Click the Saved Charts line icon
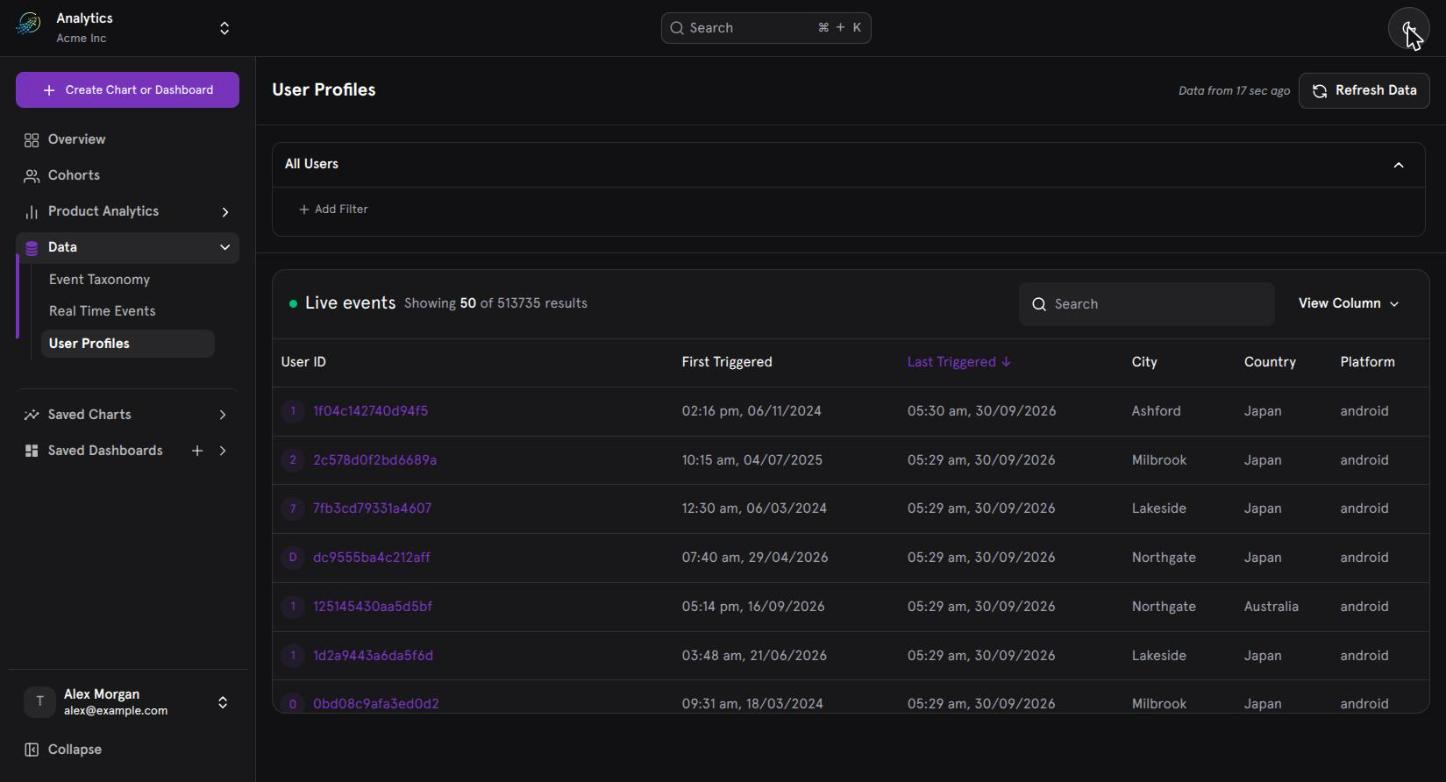The image size is (1446, 782). [31, 415]
